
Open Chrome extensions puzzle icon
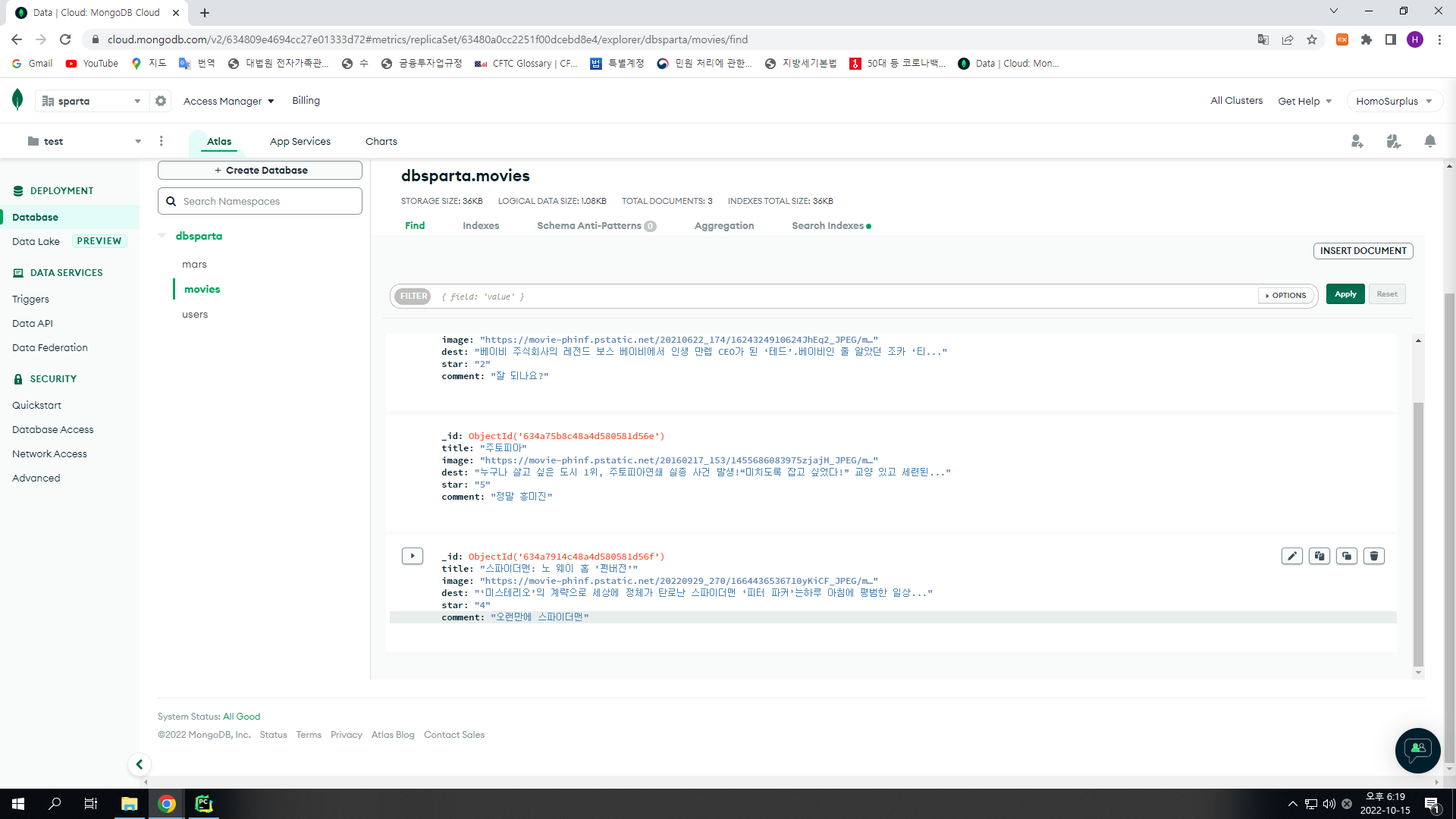pyautogui.click(x=1367, y=39)
